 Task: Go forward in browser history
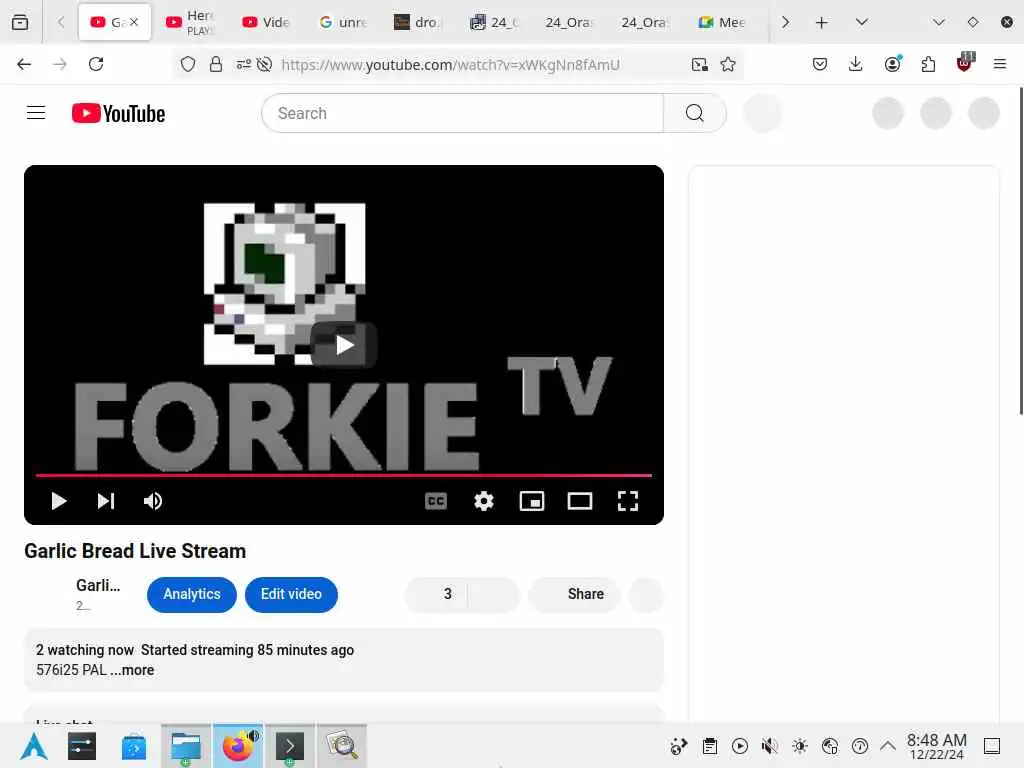point(60,64)
